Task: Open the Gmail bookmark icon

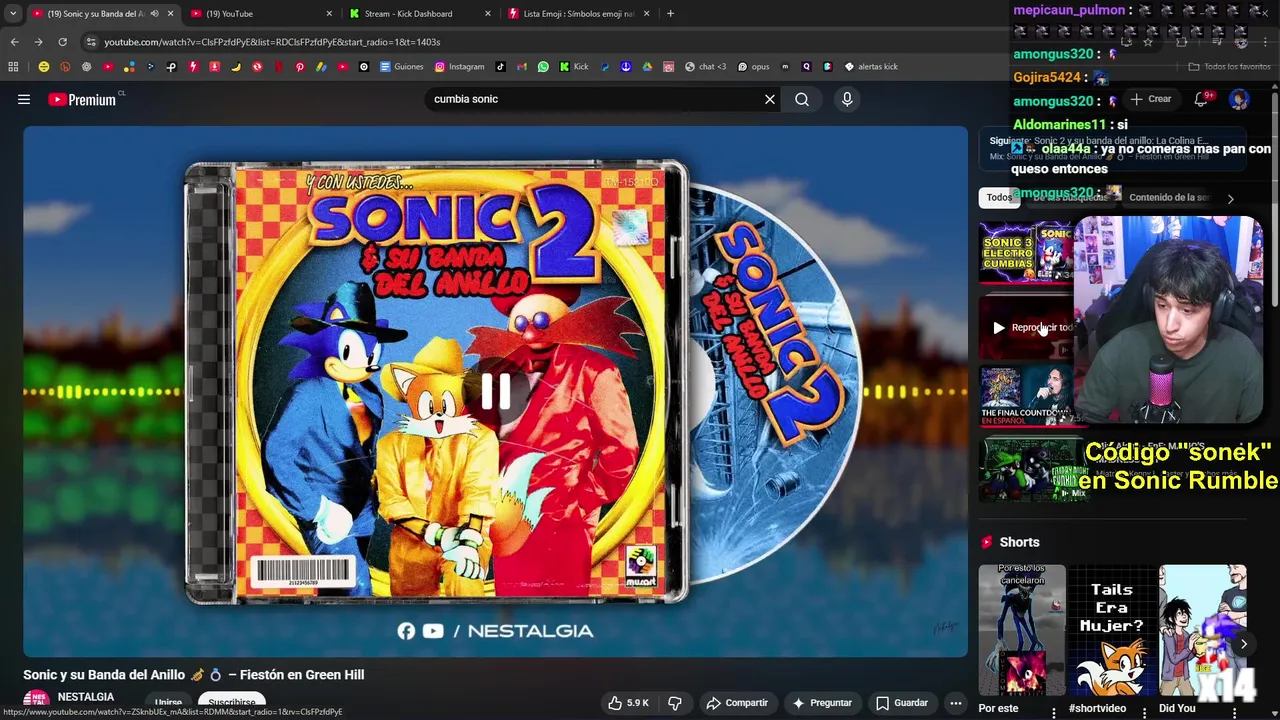Action: pyautogui.click(x=522, y=67)
